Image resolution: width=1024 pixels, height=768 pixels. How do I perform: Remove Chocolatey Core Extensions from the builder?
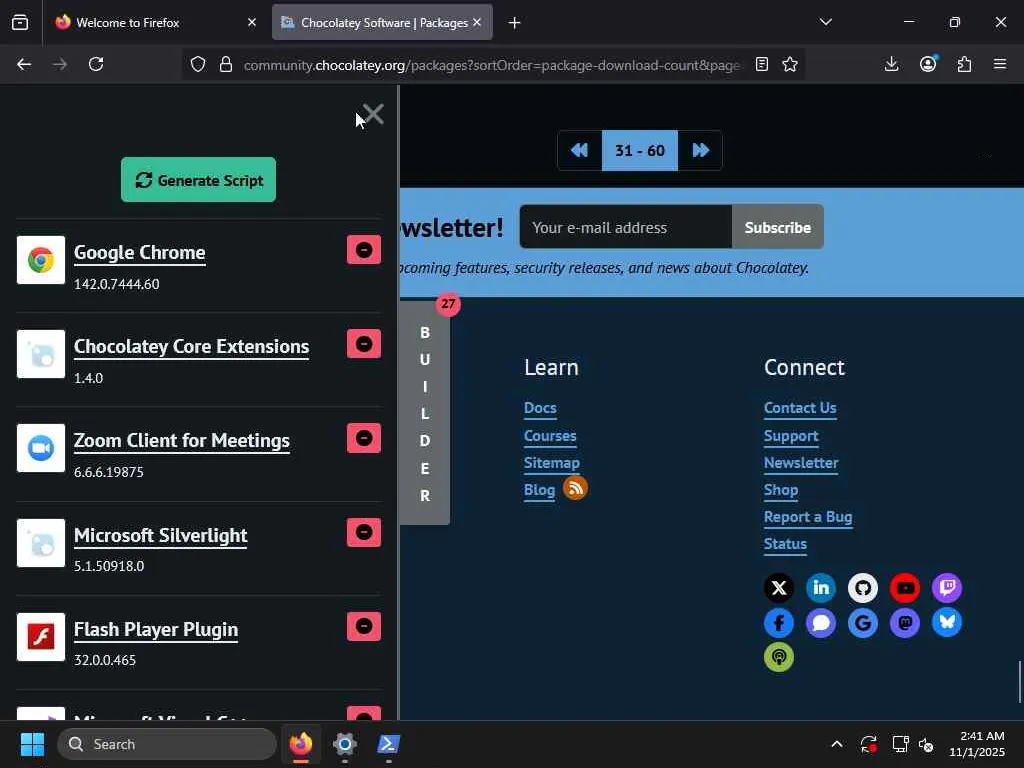[x=364, y=344]
